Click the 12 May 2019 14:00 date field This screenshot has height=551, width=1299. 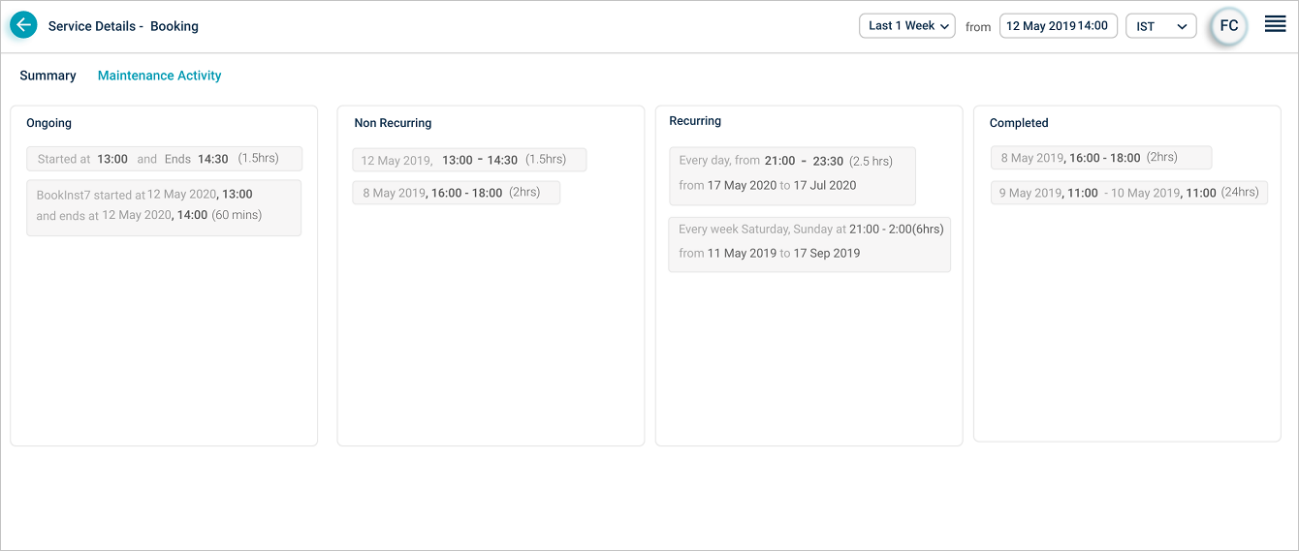coord(1057,26)
